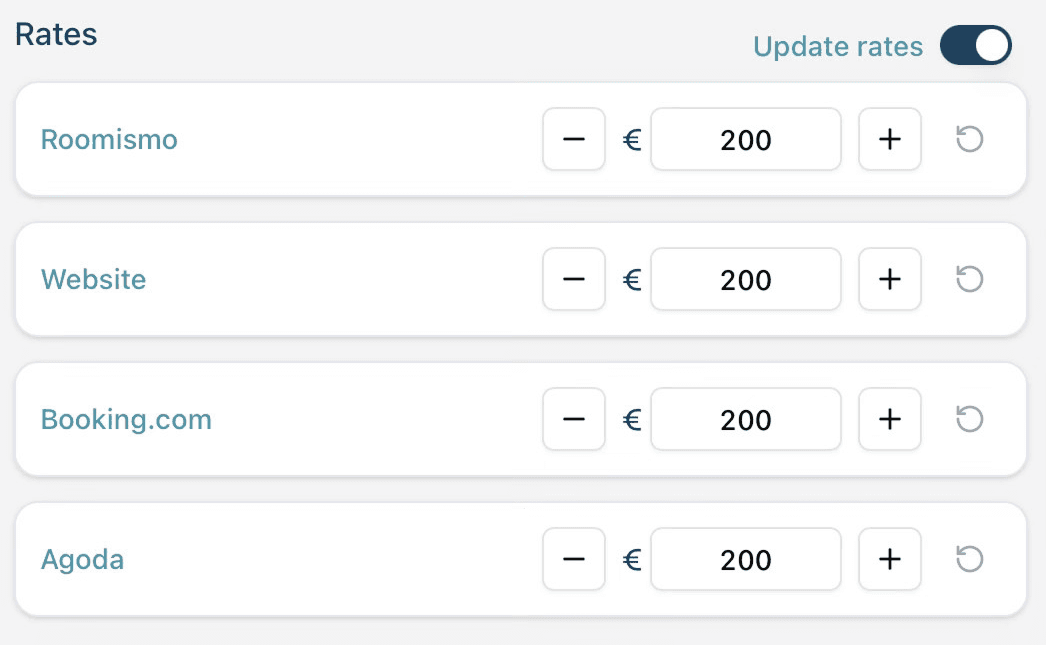Decrease the Agoda rate with minus

[574, 559]
